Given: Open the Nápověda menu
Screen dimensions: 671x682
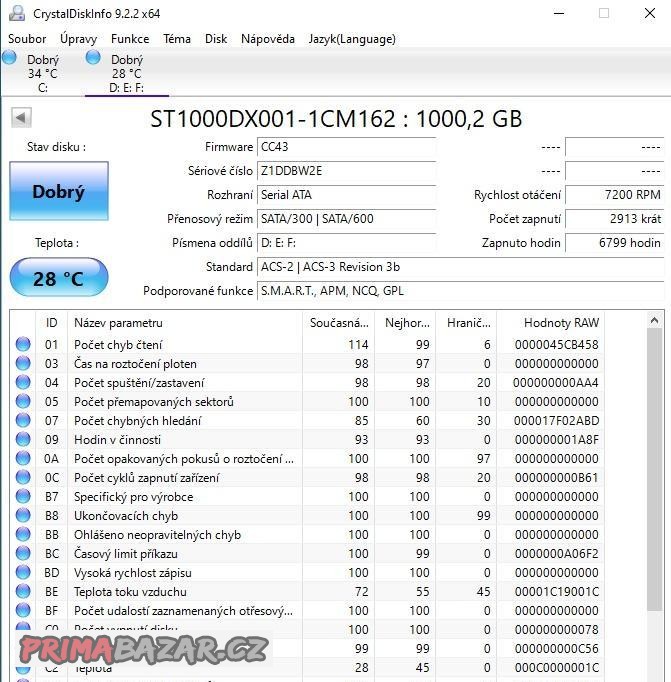Looking at the screenshot, I should 268,39.
